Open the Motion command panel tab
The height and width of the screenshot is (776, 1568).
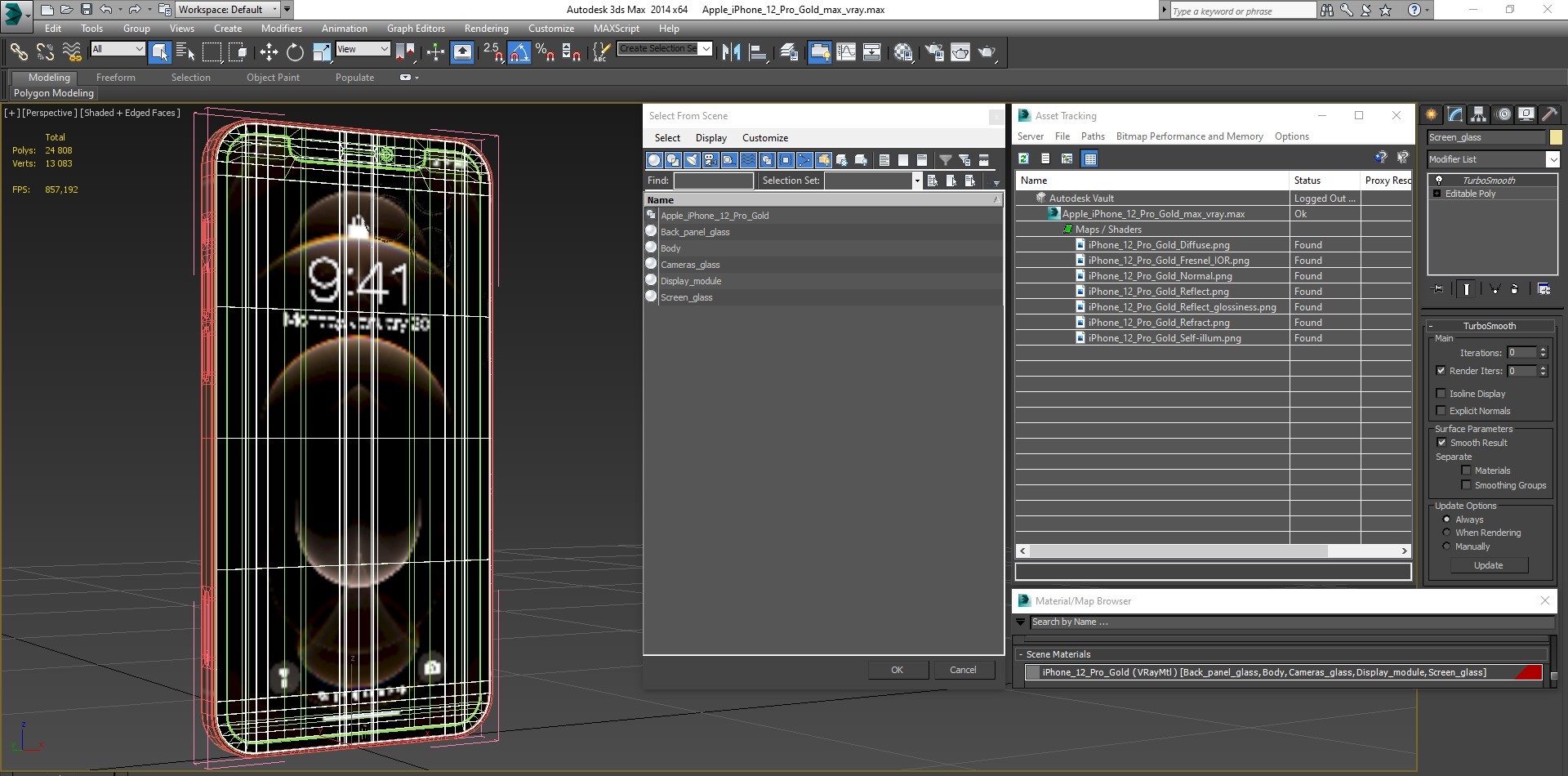click(x=1502, y=114)
